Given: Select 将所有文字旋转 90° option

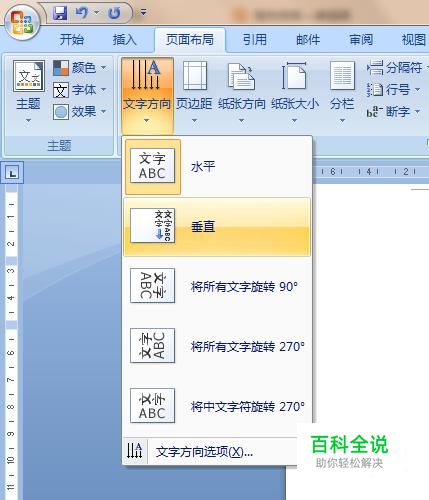Looking at the screenshot, I should click(217, 286).
